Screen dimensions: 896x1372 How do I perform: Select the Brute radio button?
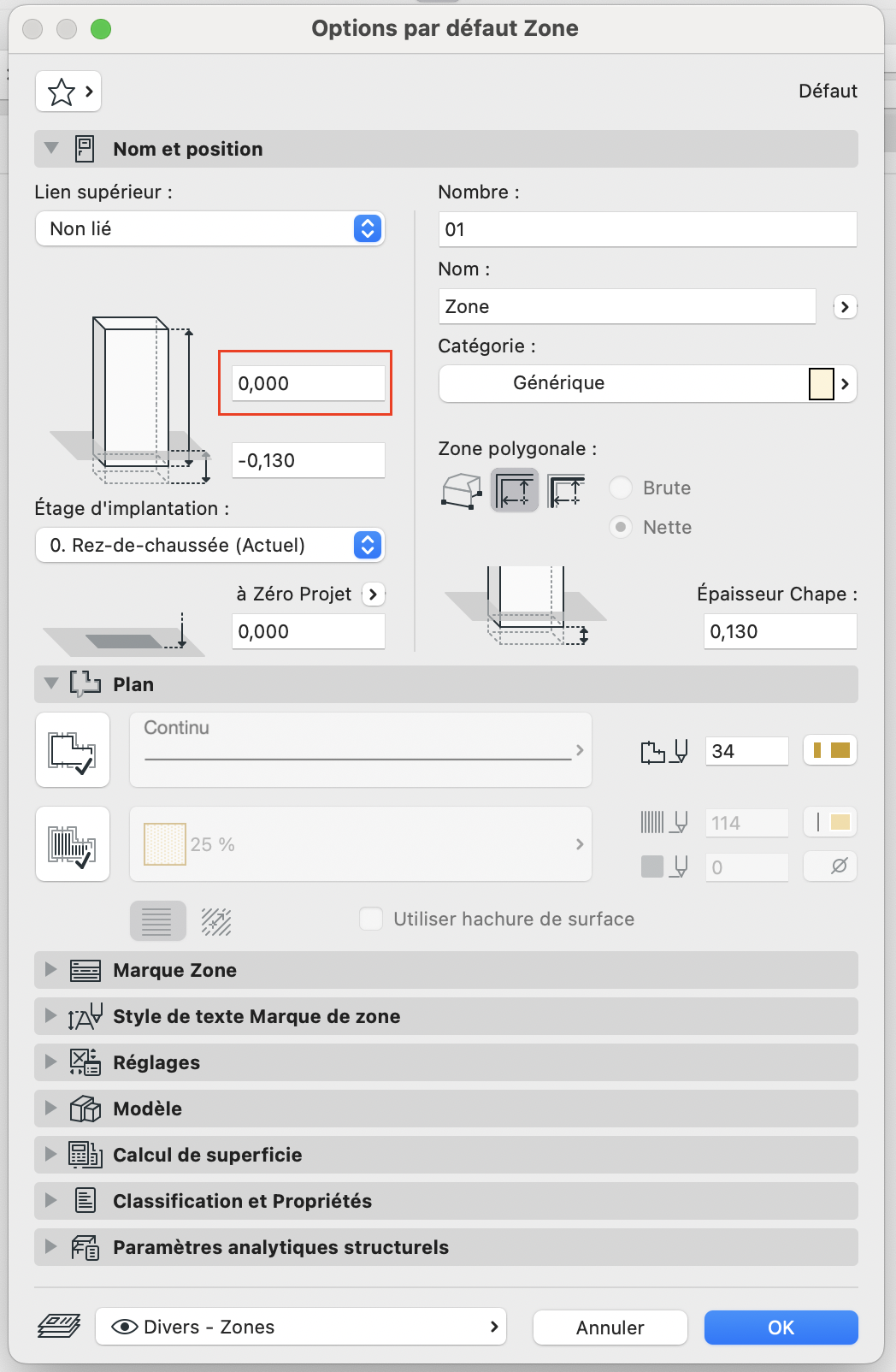coord(622,488)
